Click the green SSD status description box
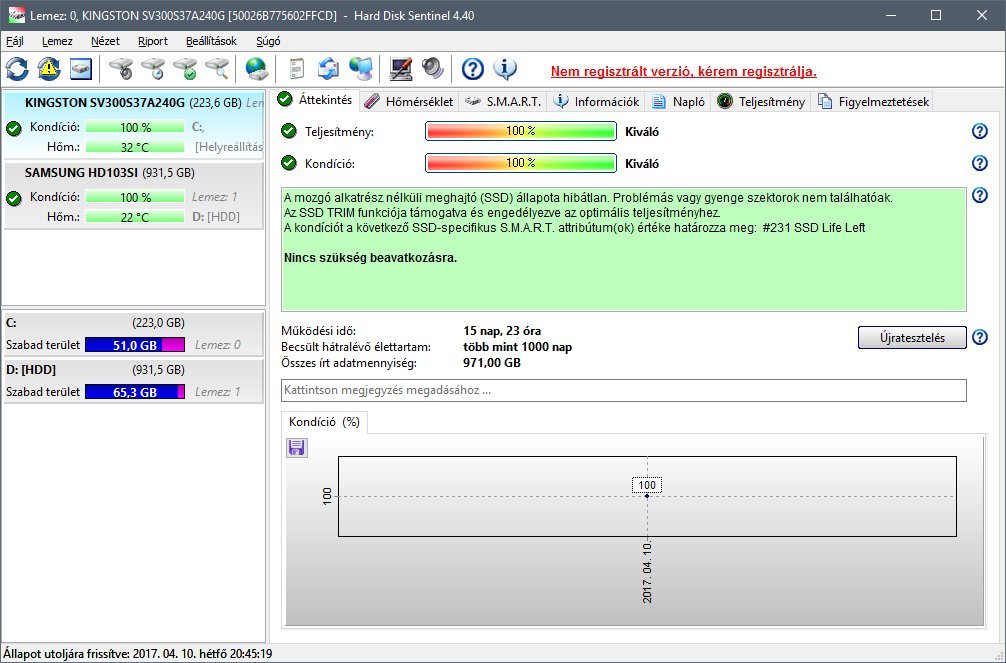Screen dimensions: 1006x663 pos(624,250)
